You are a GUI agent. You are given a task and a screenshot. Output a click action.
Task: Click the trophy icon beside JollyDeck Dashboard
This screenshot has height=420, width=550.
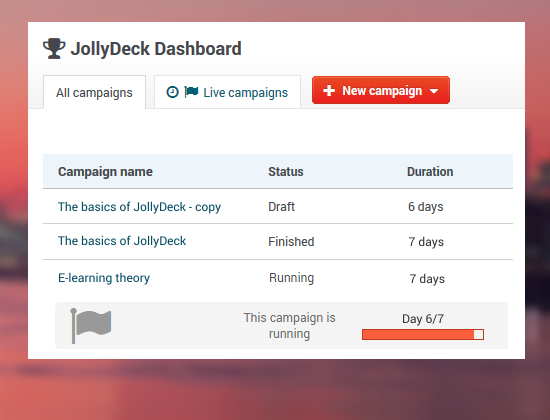click(x=54, y=48)
